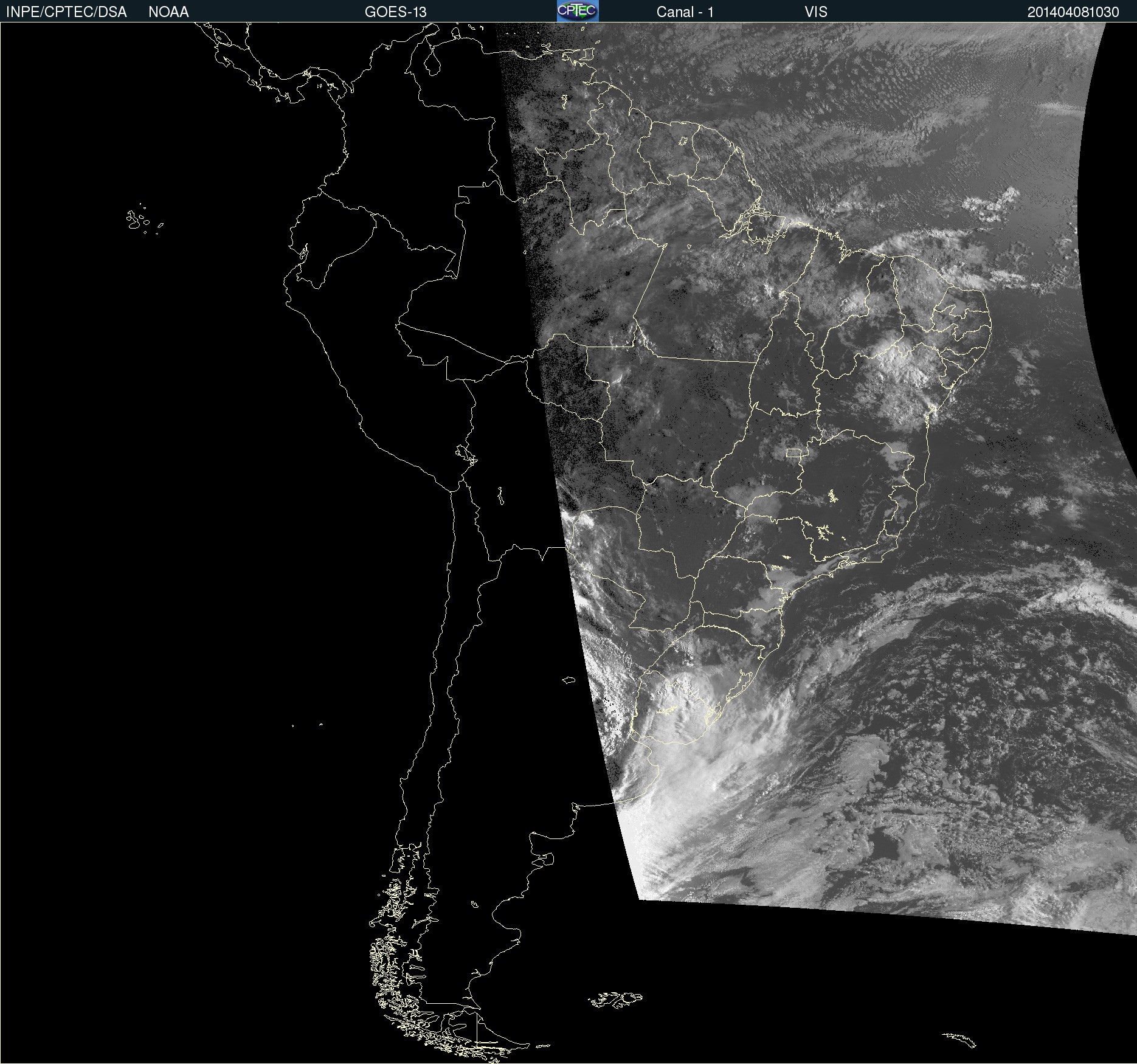Click the GOES-13 satellite label
Viewport: 1137px width, 1064px height.
tap(396, 12)
